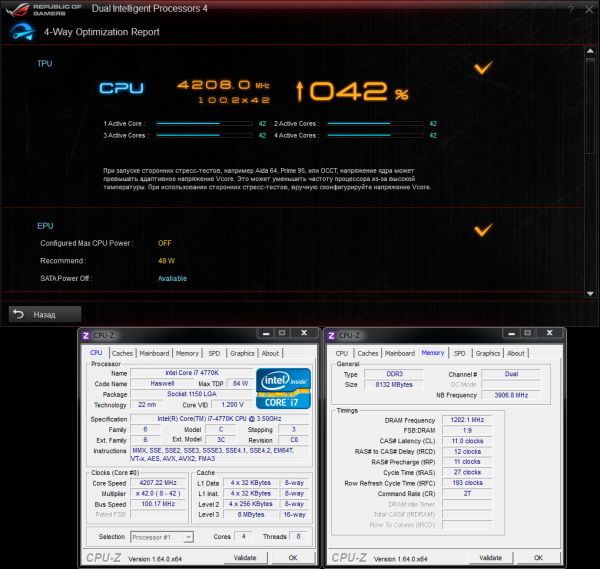
Task: Click the SATA Power Off Available value
Action: point(172,279)
